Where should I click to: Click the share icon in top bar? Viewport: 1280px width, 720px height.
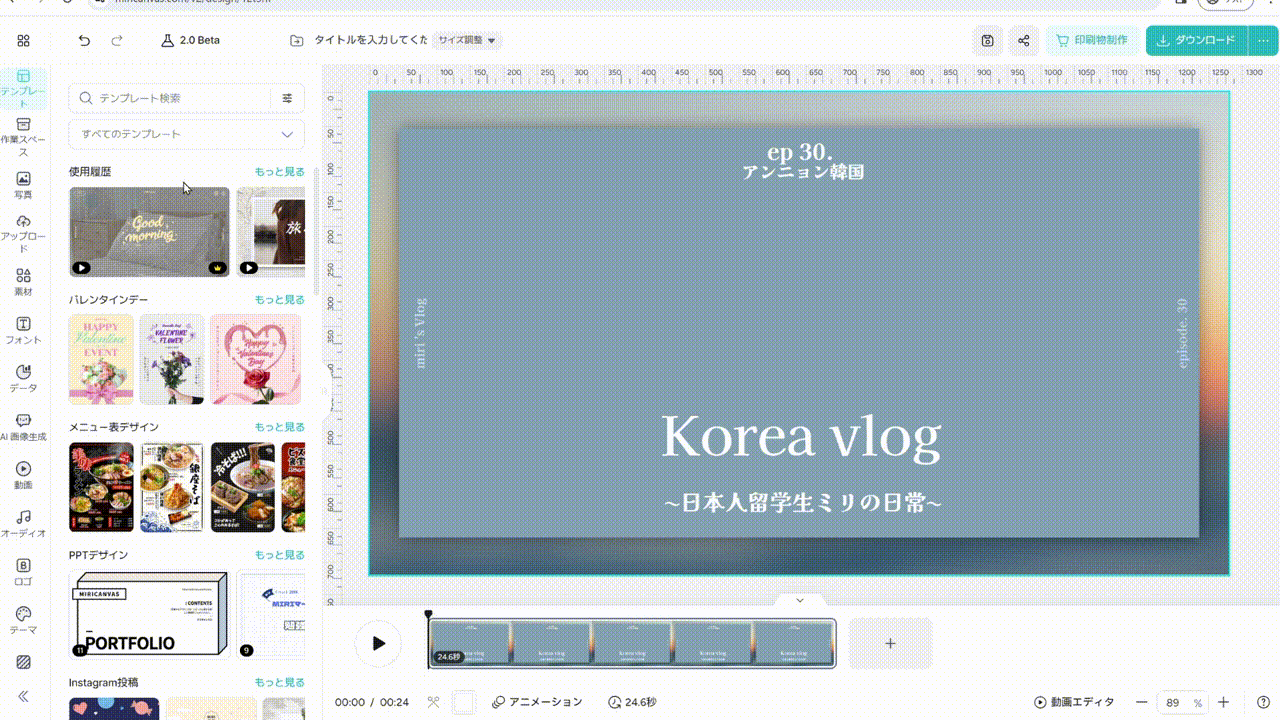[x=1024, y=41]
